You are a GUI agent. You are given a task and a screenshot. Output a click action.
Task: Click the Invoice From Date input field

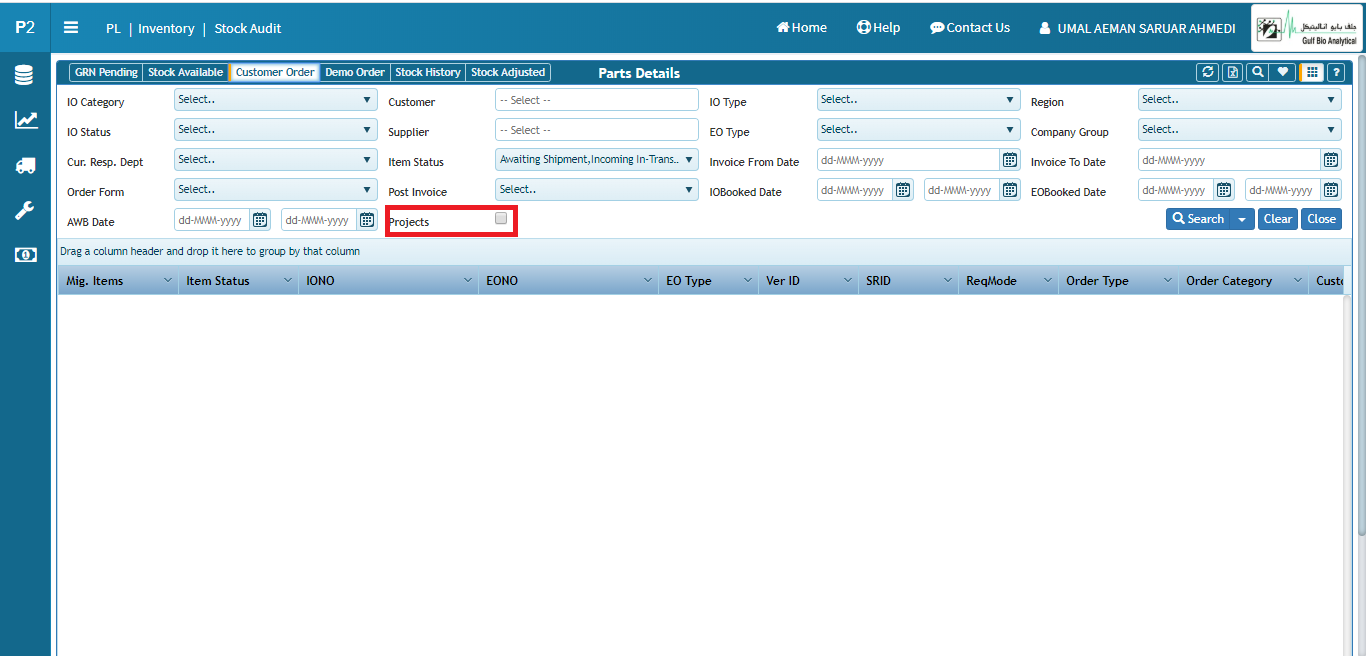(x=908, y=160)
